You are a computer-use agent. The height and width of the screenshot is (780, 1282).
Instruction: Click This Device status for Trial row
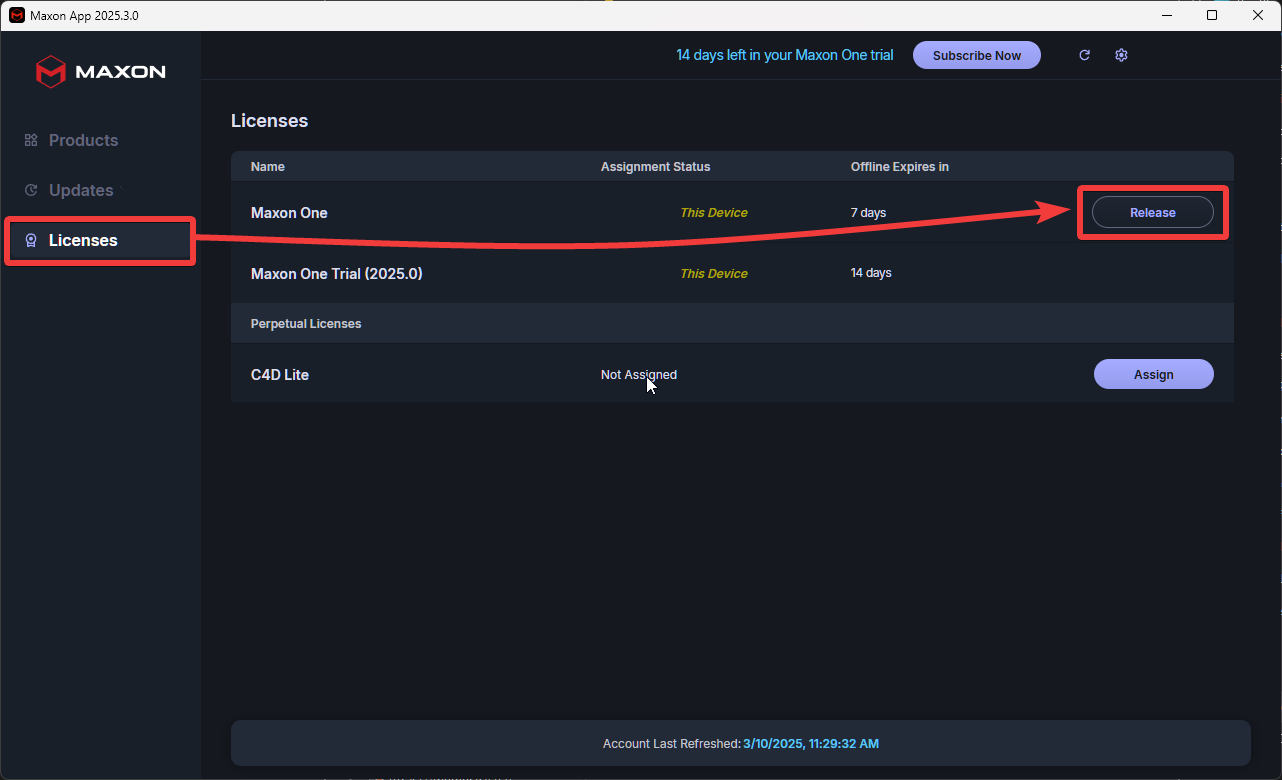(714, 273)
